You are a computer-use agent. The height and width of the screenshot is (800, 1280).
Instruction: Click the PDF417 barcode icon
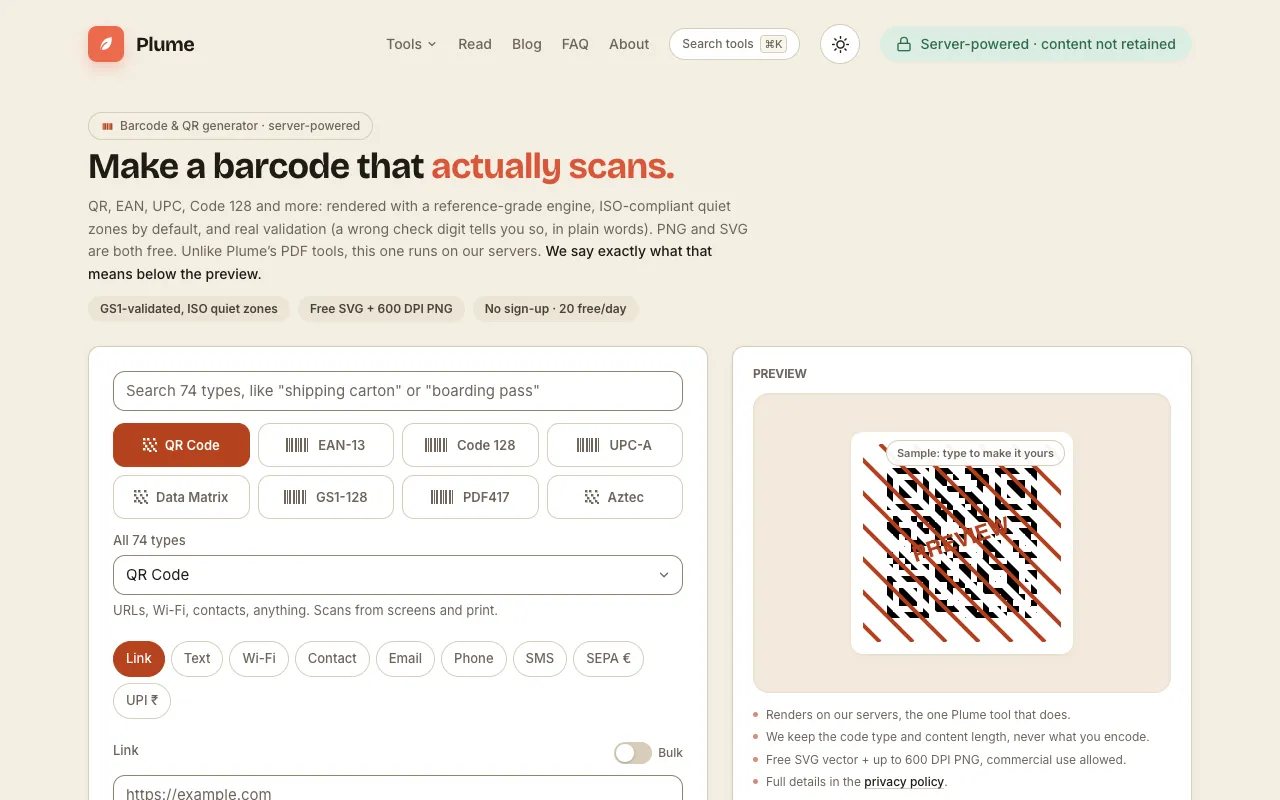[442, 497]
